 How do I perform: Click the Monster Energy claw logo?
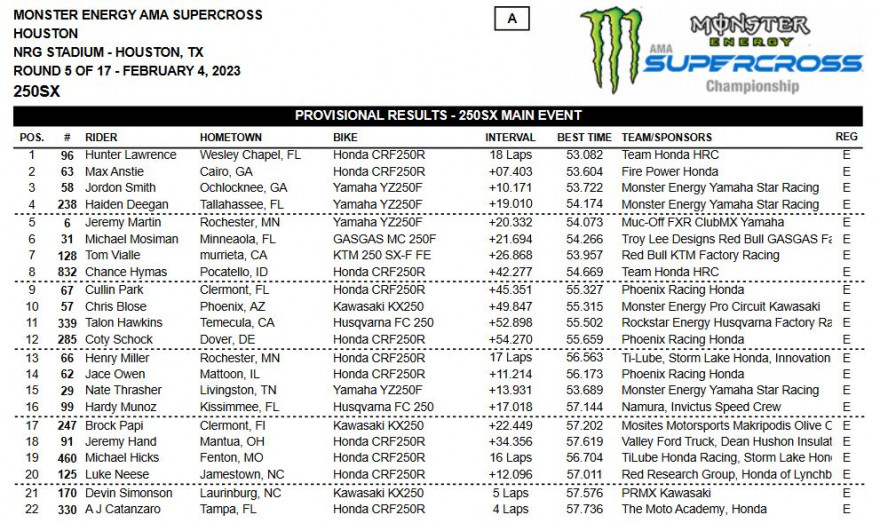tap(611, 49)
